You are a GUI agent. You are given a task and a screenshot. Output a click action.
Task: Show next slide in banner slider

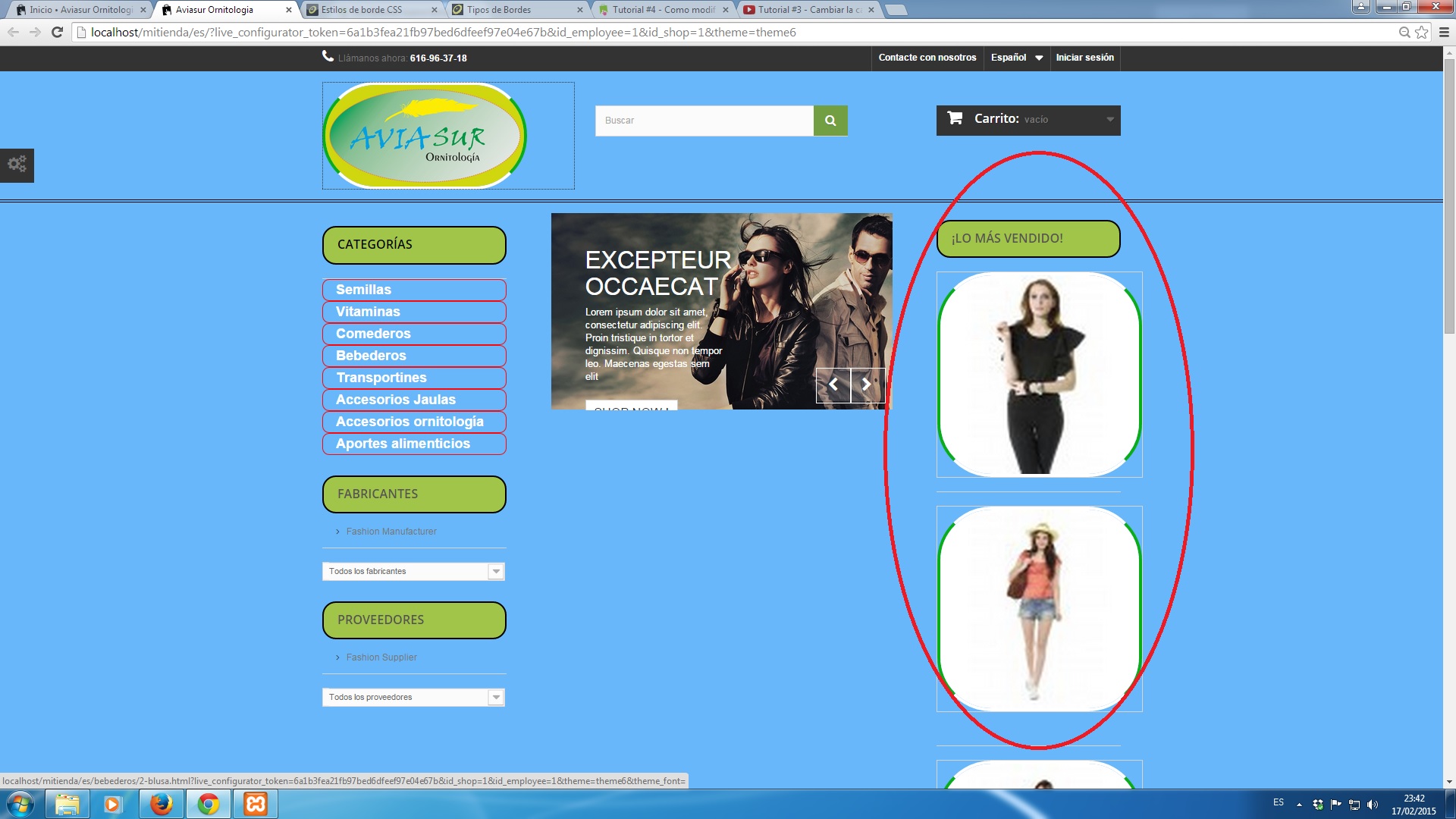[x=867, y=384]
